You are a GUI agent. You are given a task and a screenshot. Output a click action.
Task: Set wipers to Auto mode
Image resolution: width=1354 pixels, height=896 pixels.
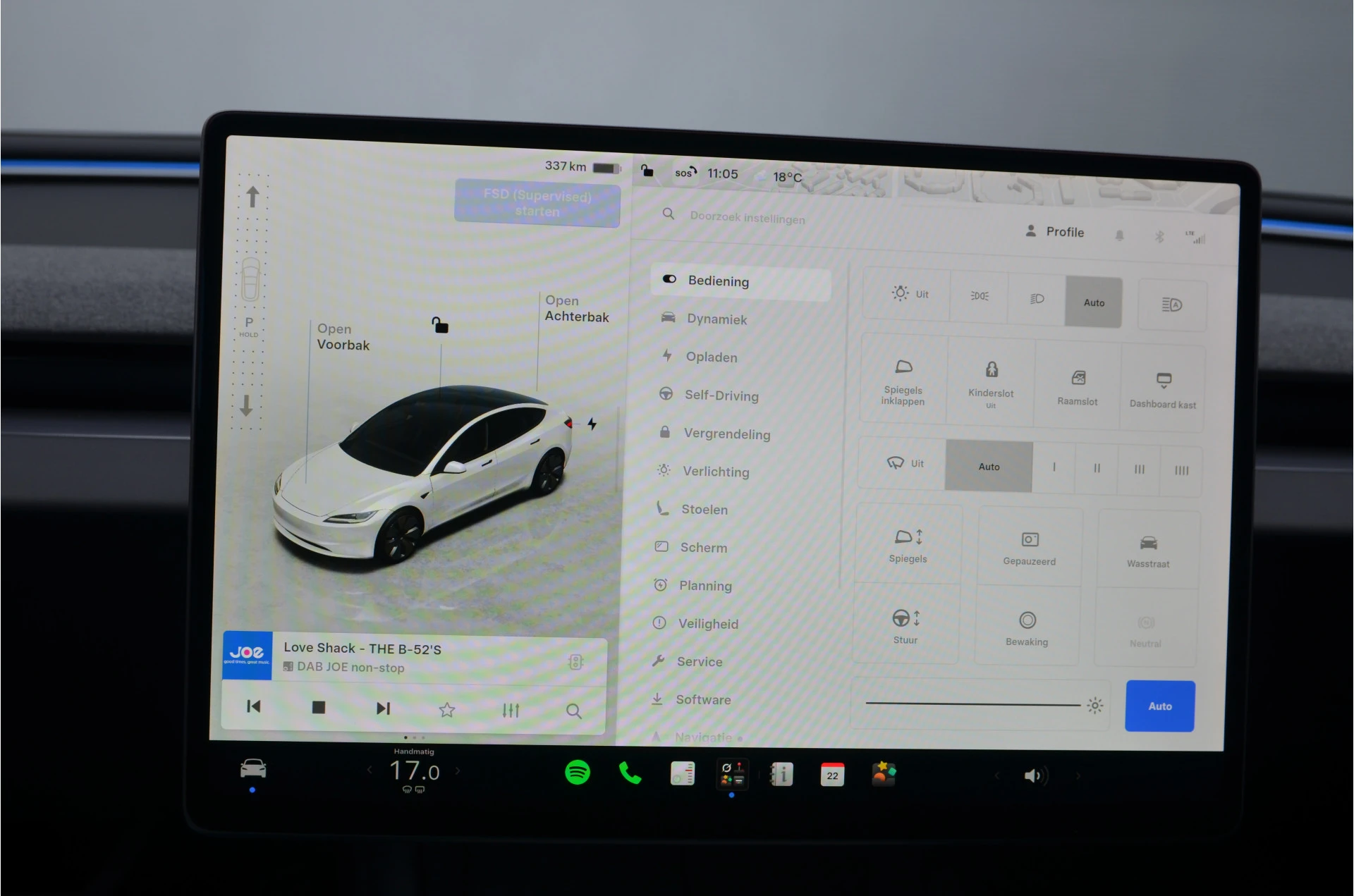tap(989, 466)
